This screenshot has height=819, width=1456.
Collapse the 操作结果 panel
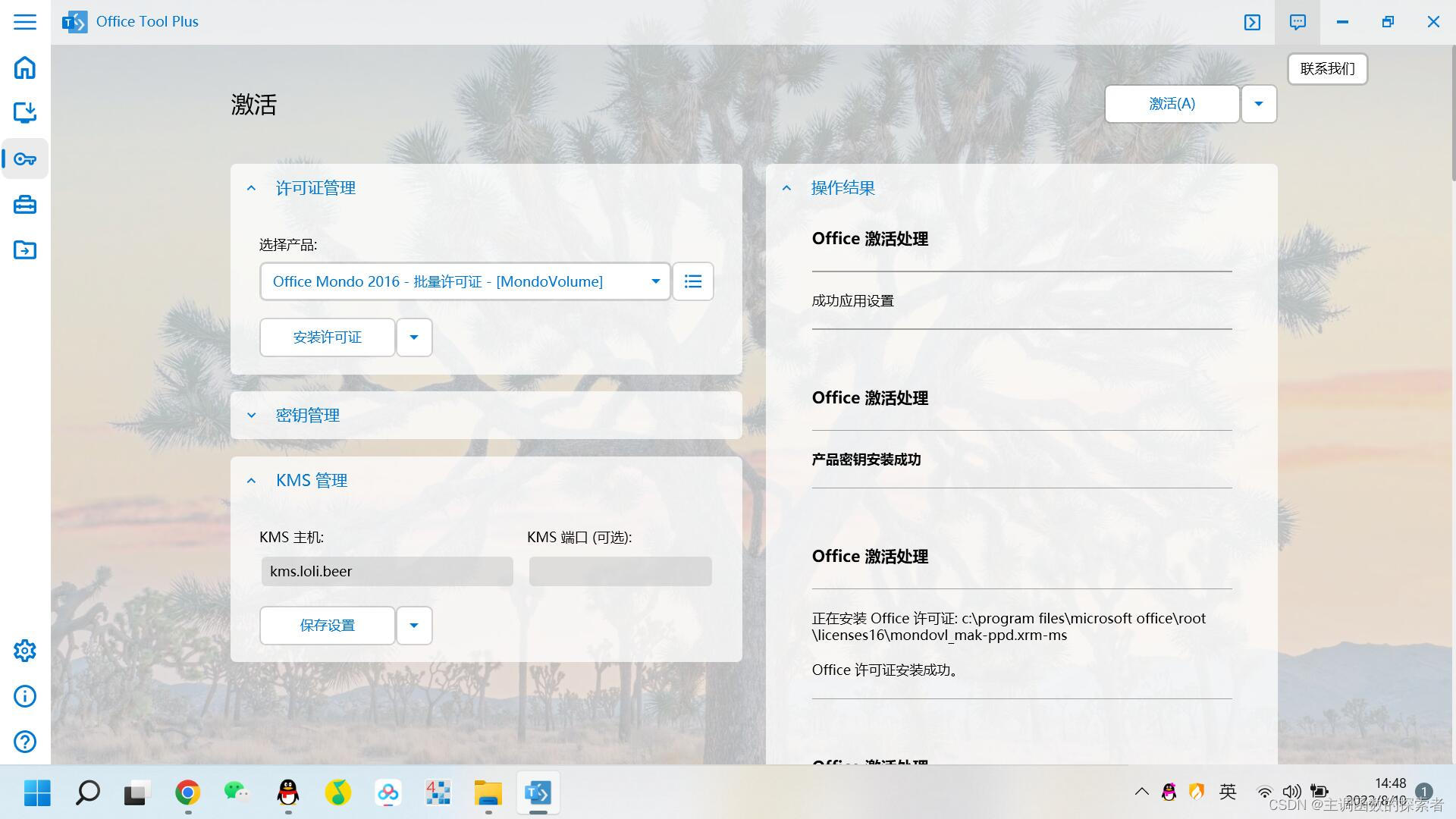coord(786,188)
